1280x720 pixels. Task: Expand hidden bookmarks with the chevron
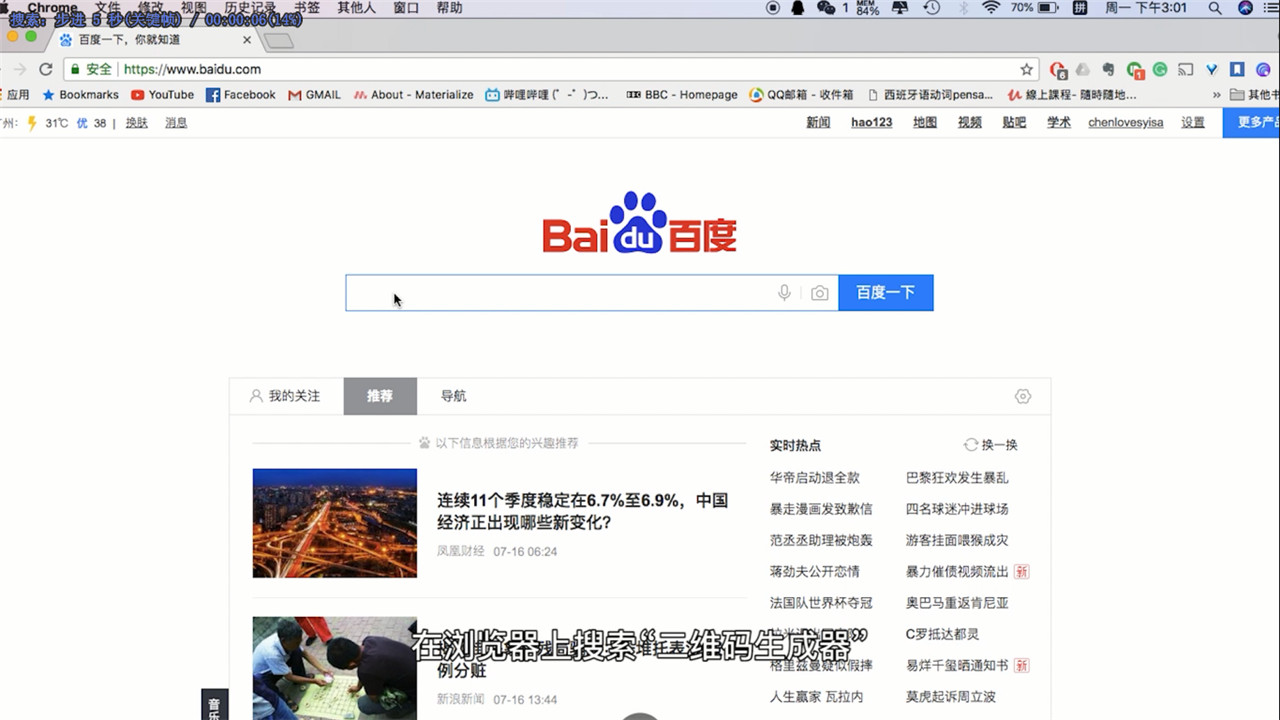tap(1216, 95)
